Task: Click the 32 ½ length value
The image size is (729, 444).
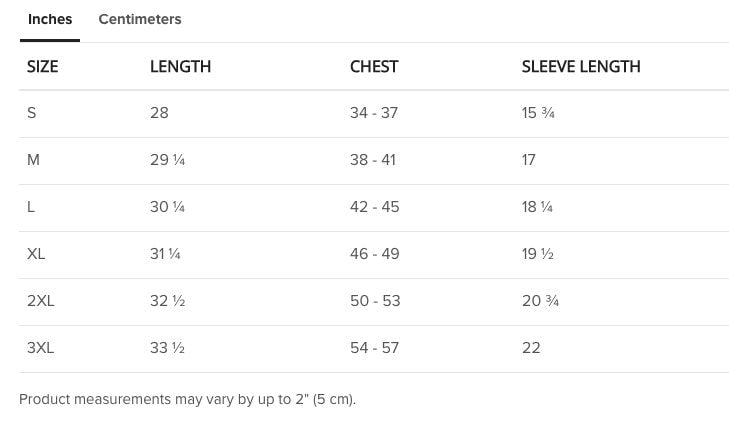Action: 167,301
